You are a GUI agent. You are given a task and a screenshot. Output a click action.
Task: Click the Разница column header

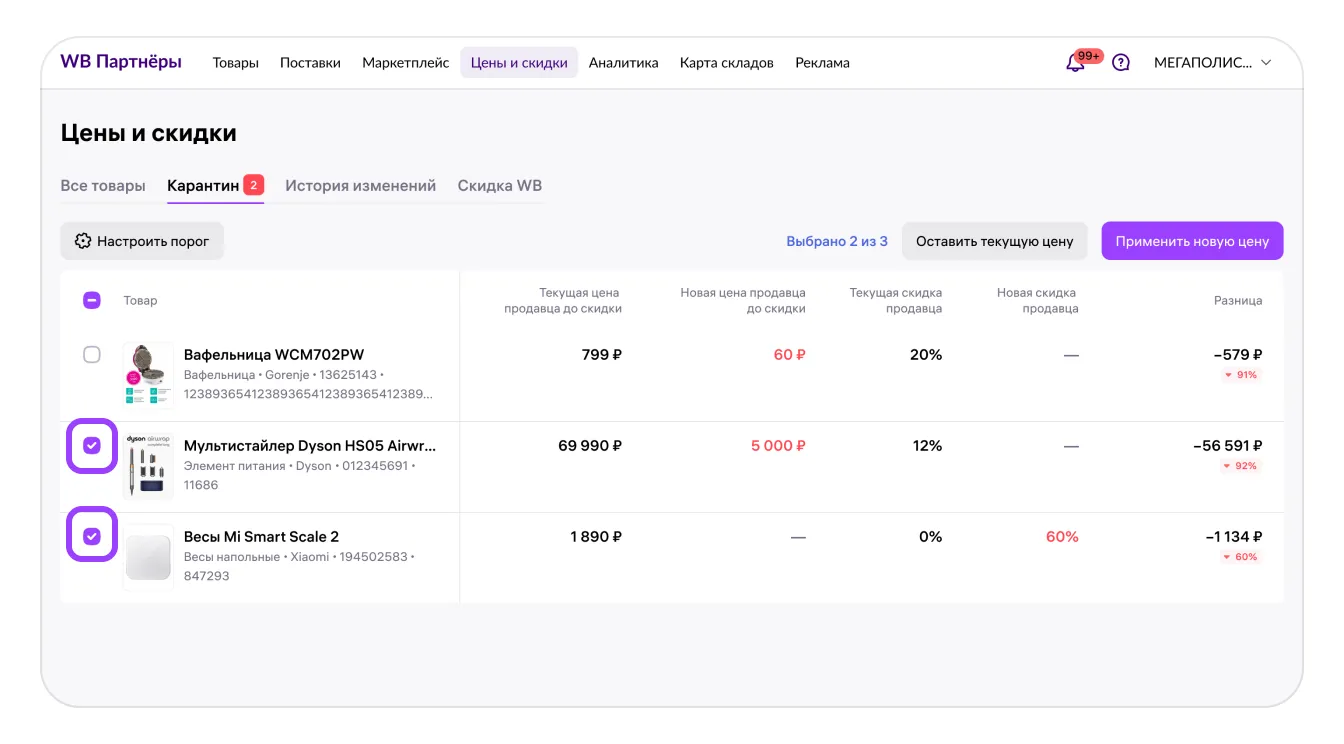click(x=1238, y=300)
